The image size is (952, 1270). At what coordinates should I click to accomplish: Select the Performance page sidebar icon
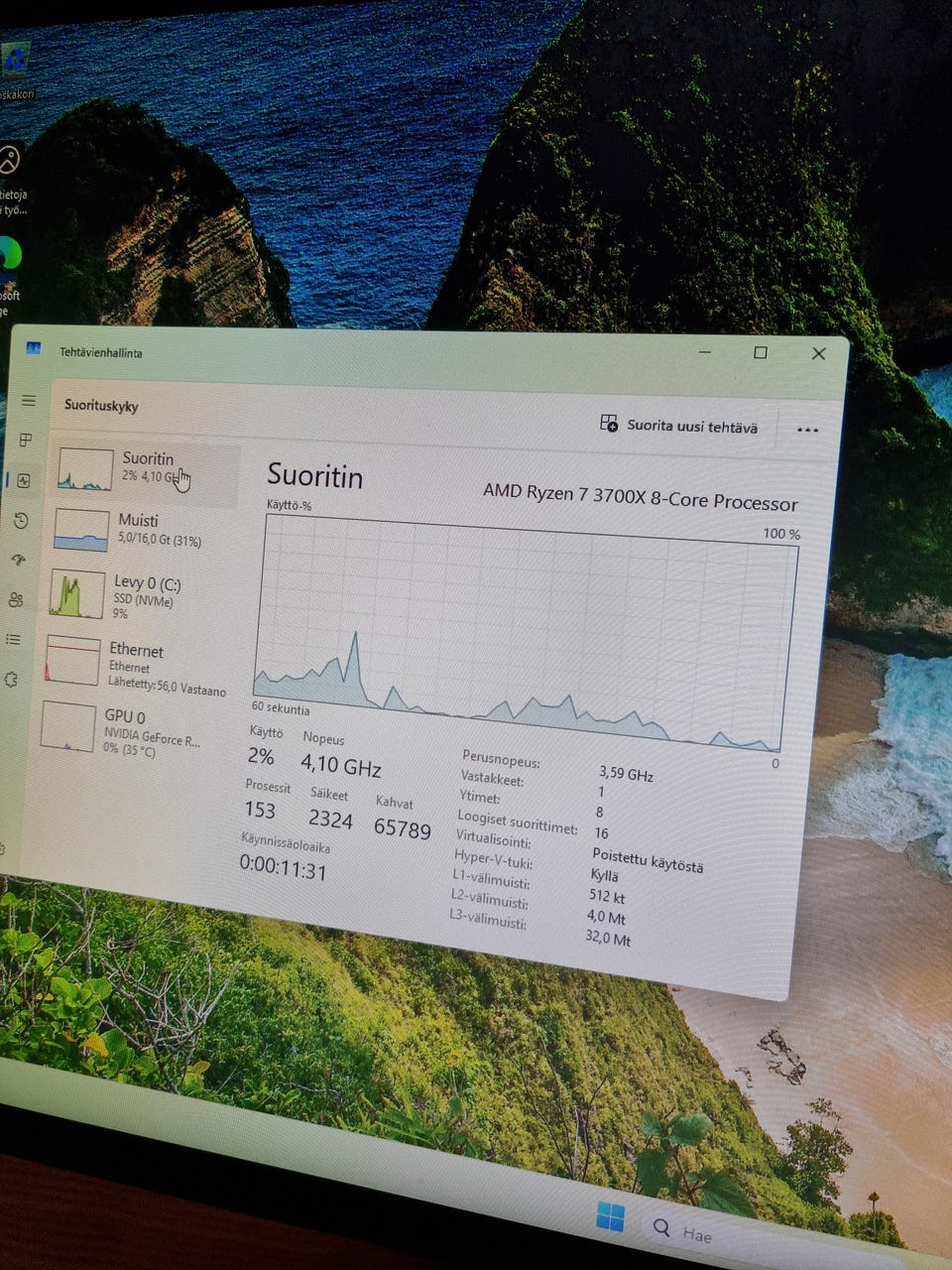coord(24,480)
